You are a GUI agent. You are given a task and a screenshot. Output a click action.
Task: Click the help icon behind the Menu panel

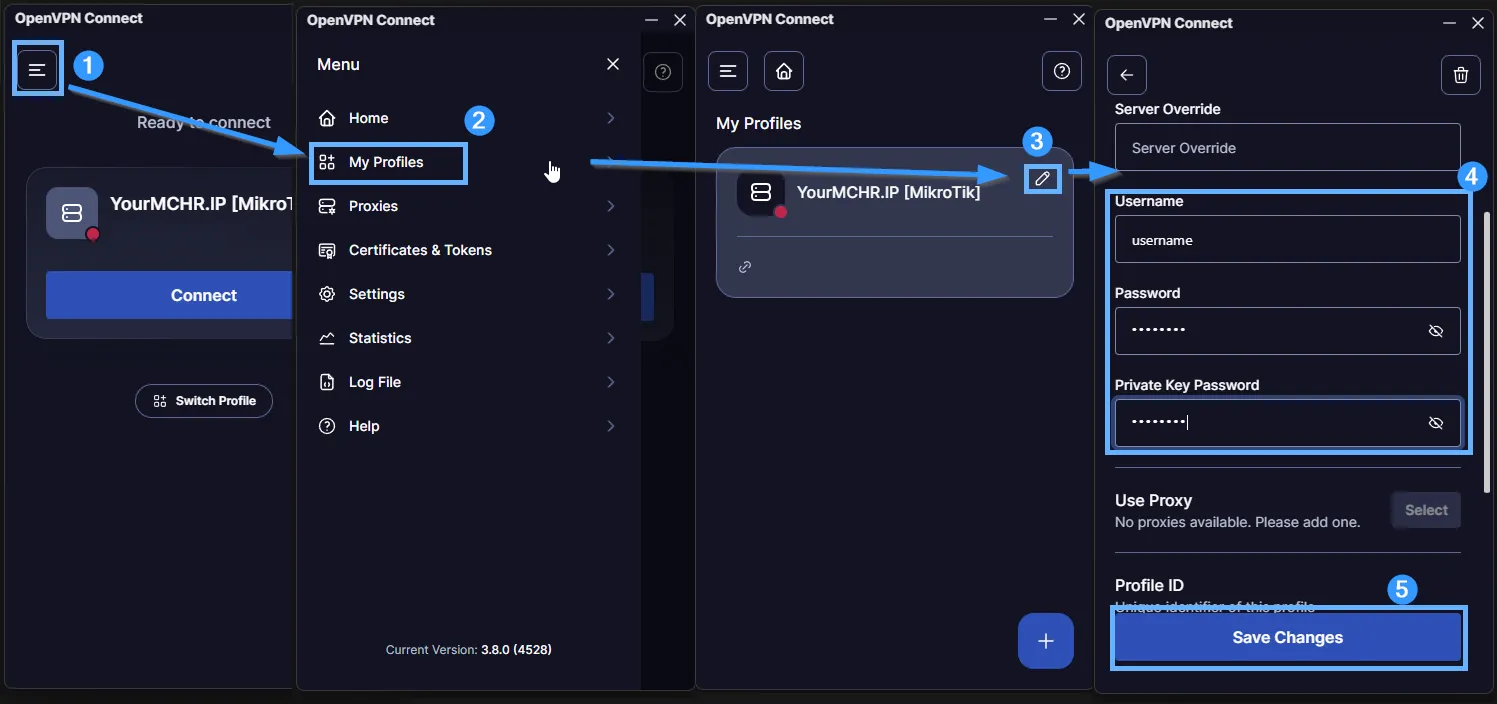[662, 72]
